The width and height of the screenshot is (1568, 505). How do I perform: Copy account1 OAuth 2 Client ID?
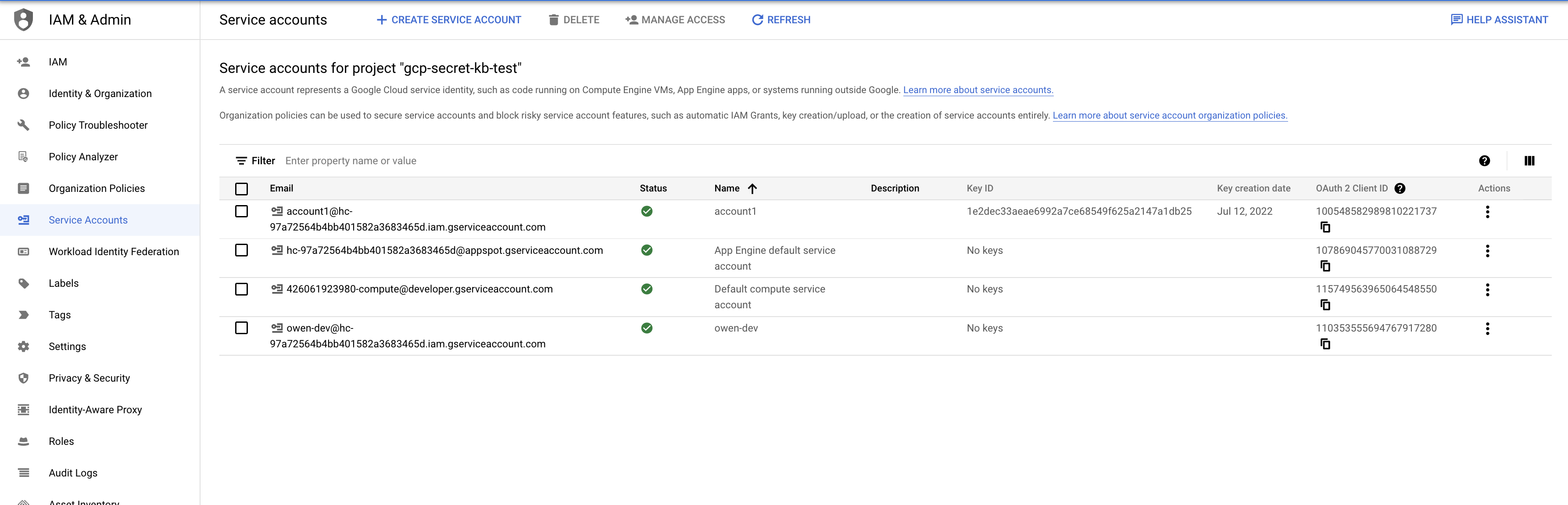1325,227
